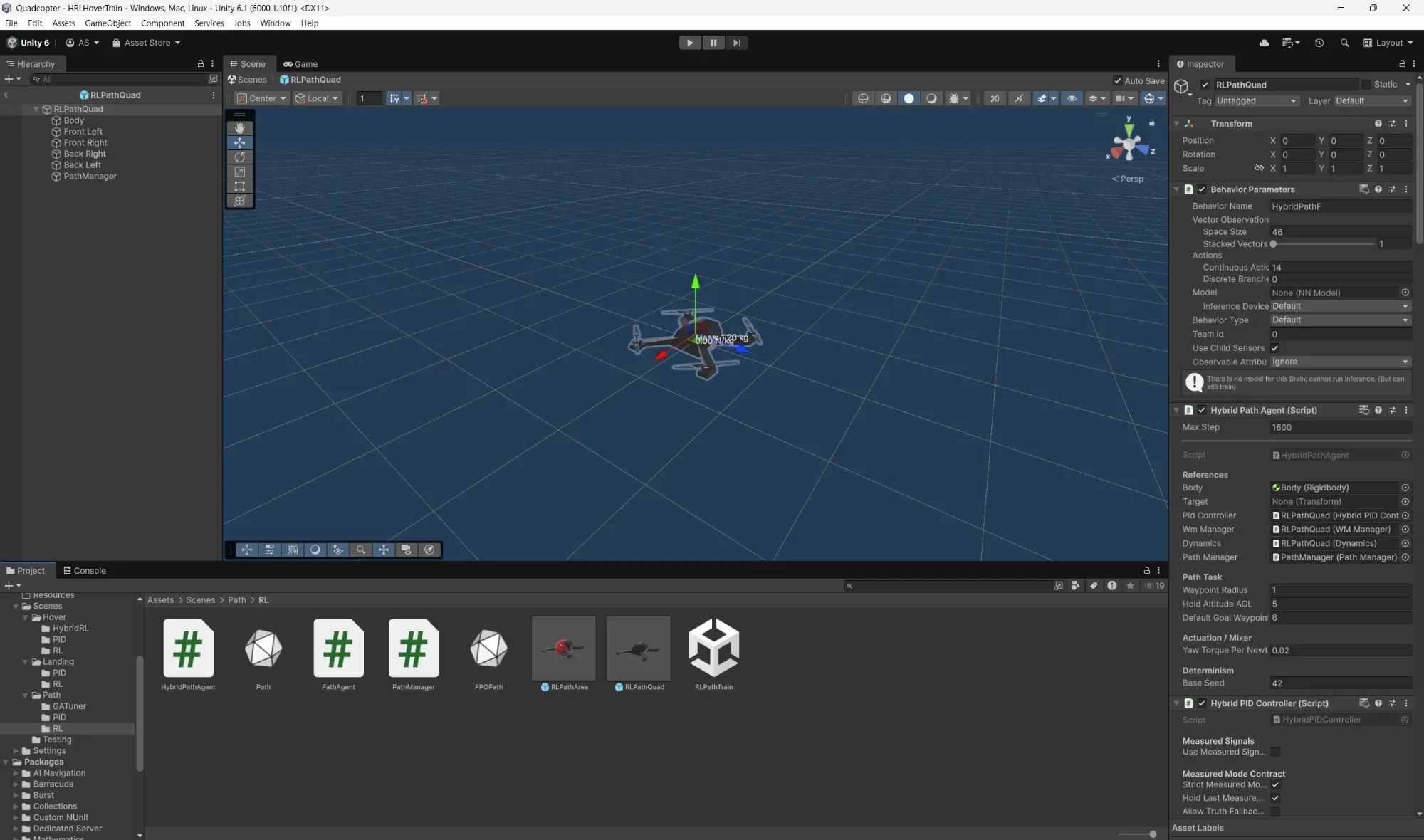Toggle Allow Truth Fallback checkbox
The height and width of the screenshot is (840, 1424).
(x=1275, y=812)
